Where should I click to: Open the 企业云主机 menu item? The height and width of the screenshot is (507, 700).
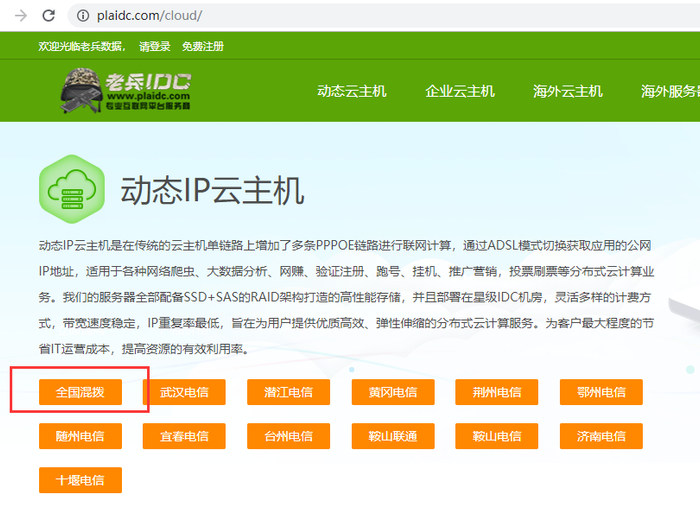tap(460, 91)
